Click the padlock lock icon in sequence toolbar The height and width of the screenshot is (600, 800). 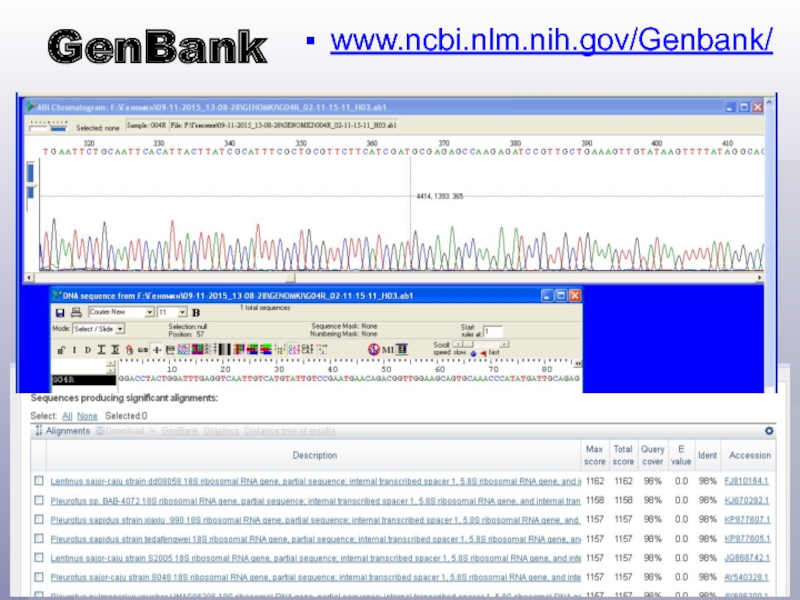61,350
